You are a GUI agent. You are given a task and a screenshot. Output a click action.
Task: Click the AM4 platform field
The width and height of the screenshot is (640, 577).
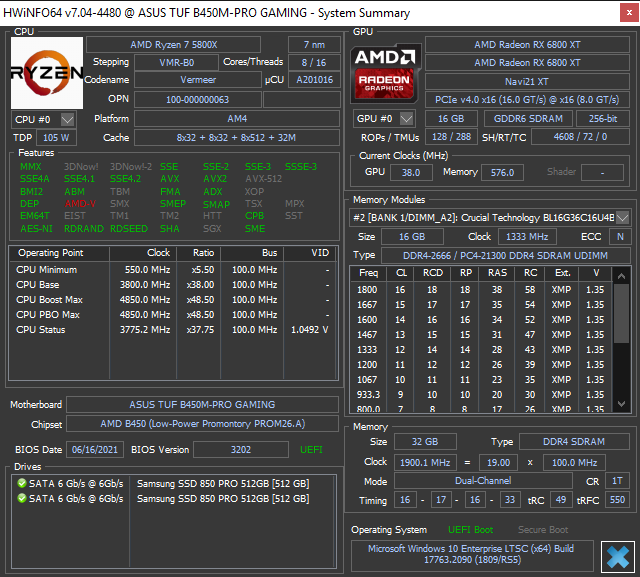click(237, 119)
